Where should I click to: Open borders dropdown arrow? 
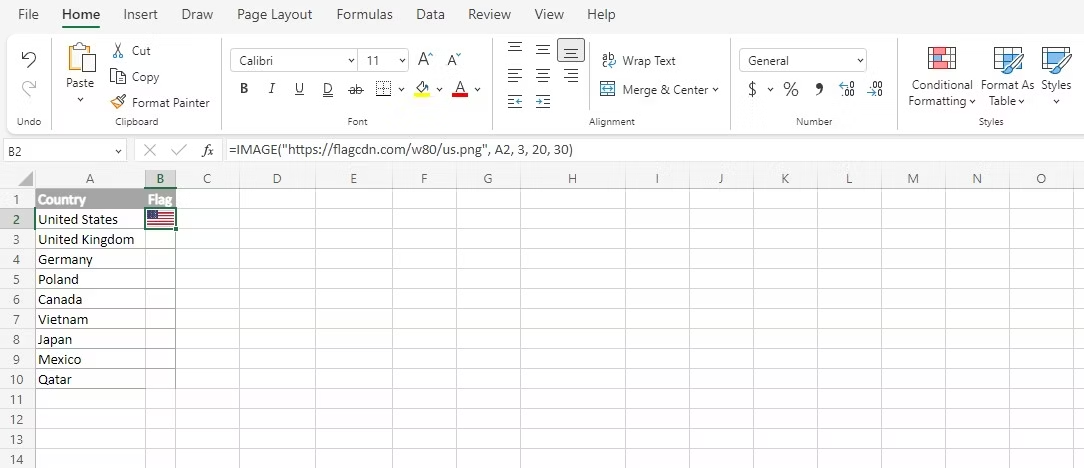tap(401, 89)
